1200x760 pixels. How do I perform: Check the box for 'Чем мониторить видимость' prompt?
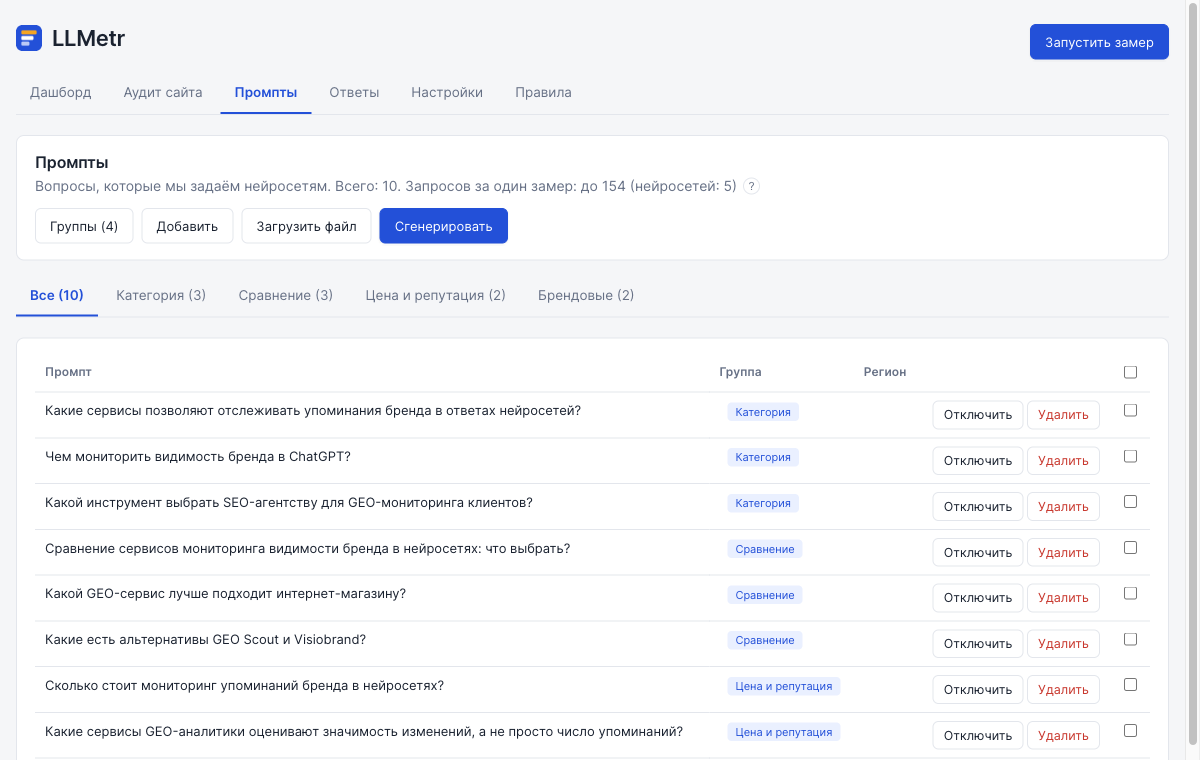(1130, 456)
